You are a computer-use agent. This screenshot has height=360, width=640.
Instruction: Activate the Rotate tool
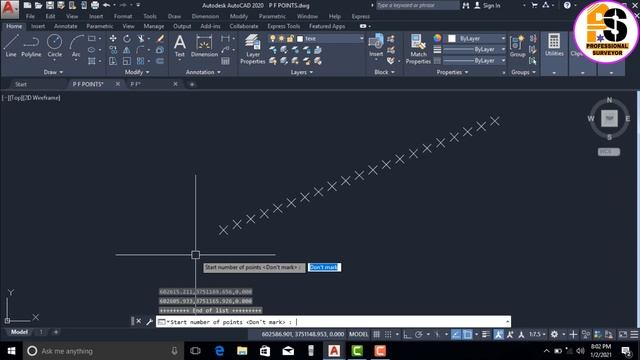[127, 38]
